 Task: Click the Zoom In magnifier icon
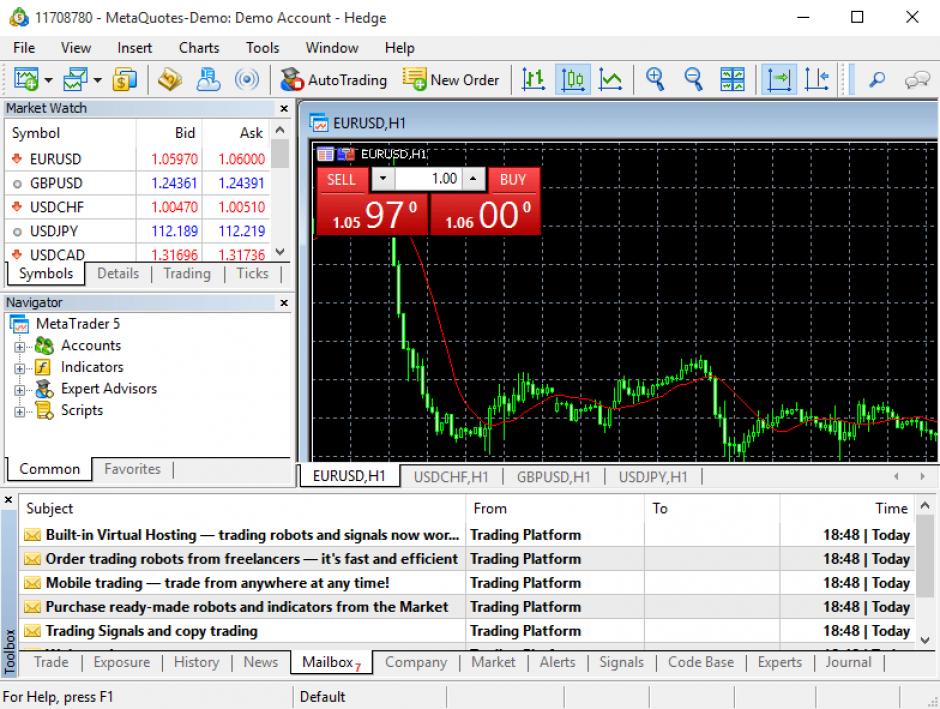[x=655, y=79]
